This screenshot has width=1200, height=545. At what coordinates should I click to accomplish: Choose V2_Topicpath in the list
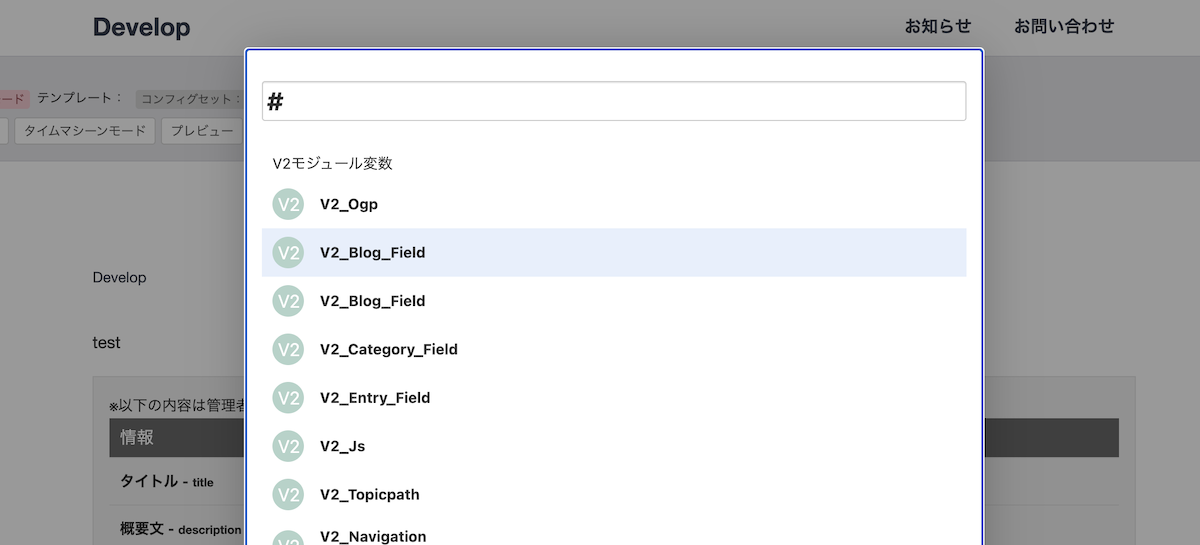tap(369, 494)
